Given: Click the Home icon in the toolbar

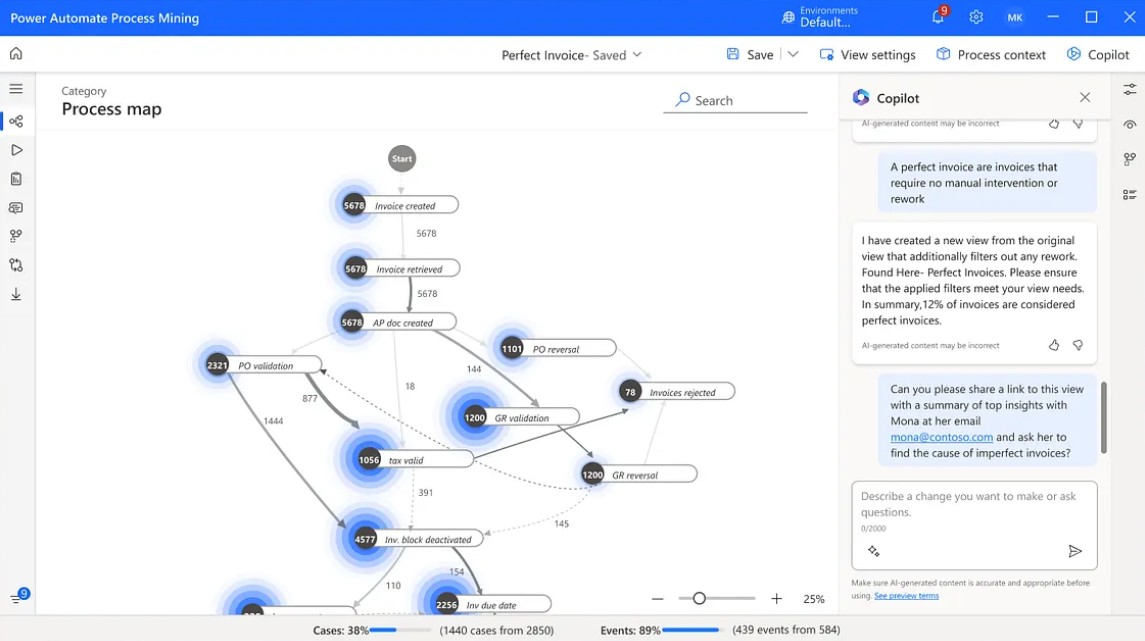Looking at the screenshot, I should point(16,54).
